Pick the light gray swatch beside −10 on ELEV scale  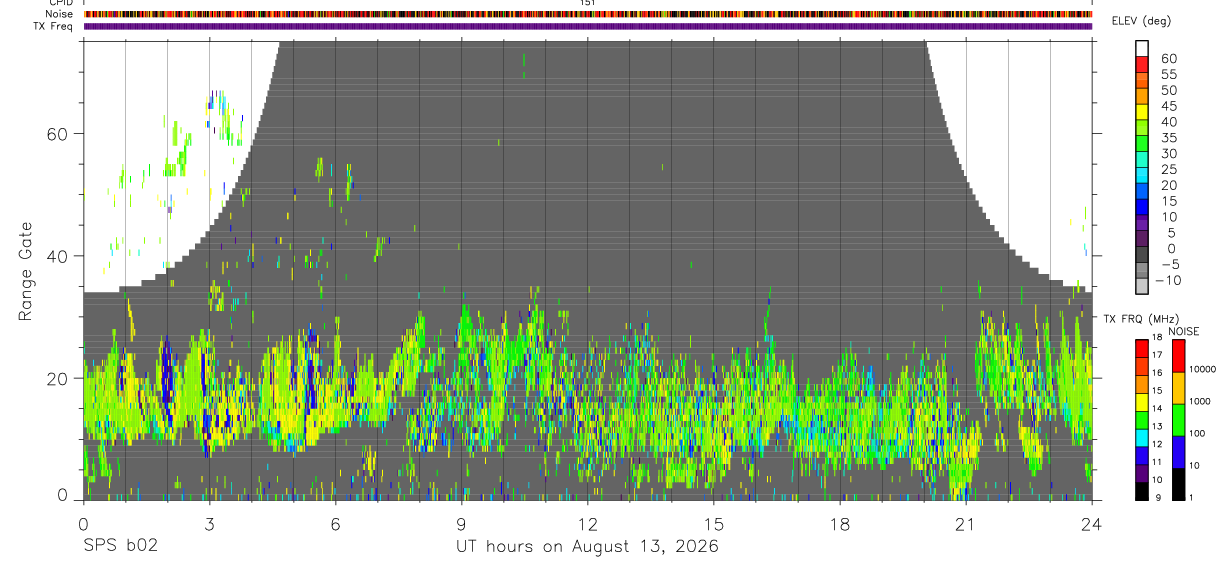click(1143, 286)
